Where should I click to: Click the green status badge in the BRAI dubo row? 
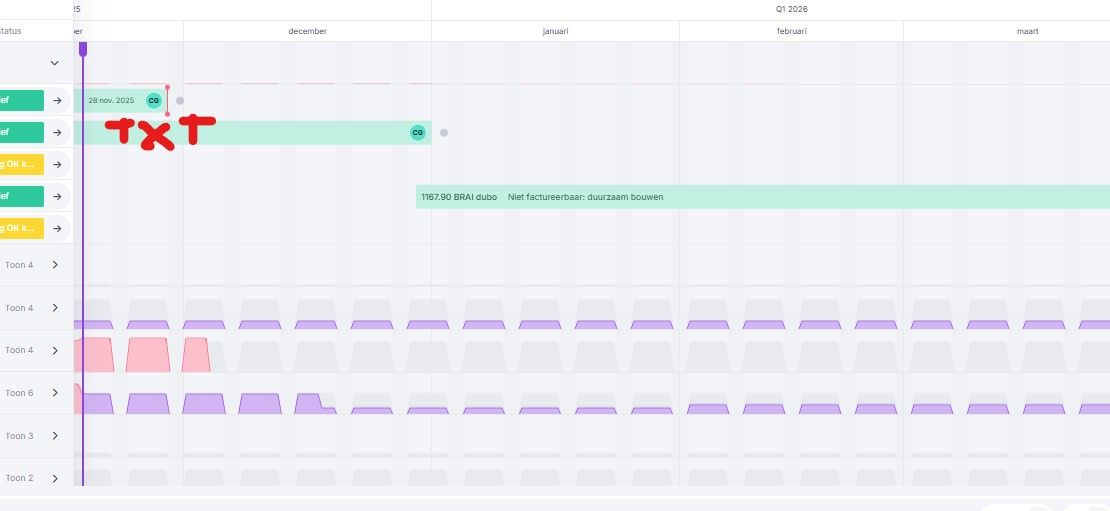21,196
